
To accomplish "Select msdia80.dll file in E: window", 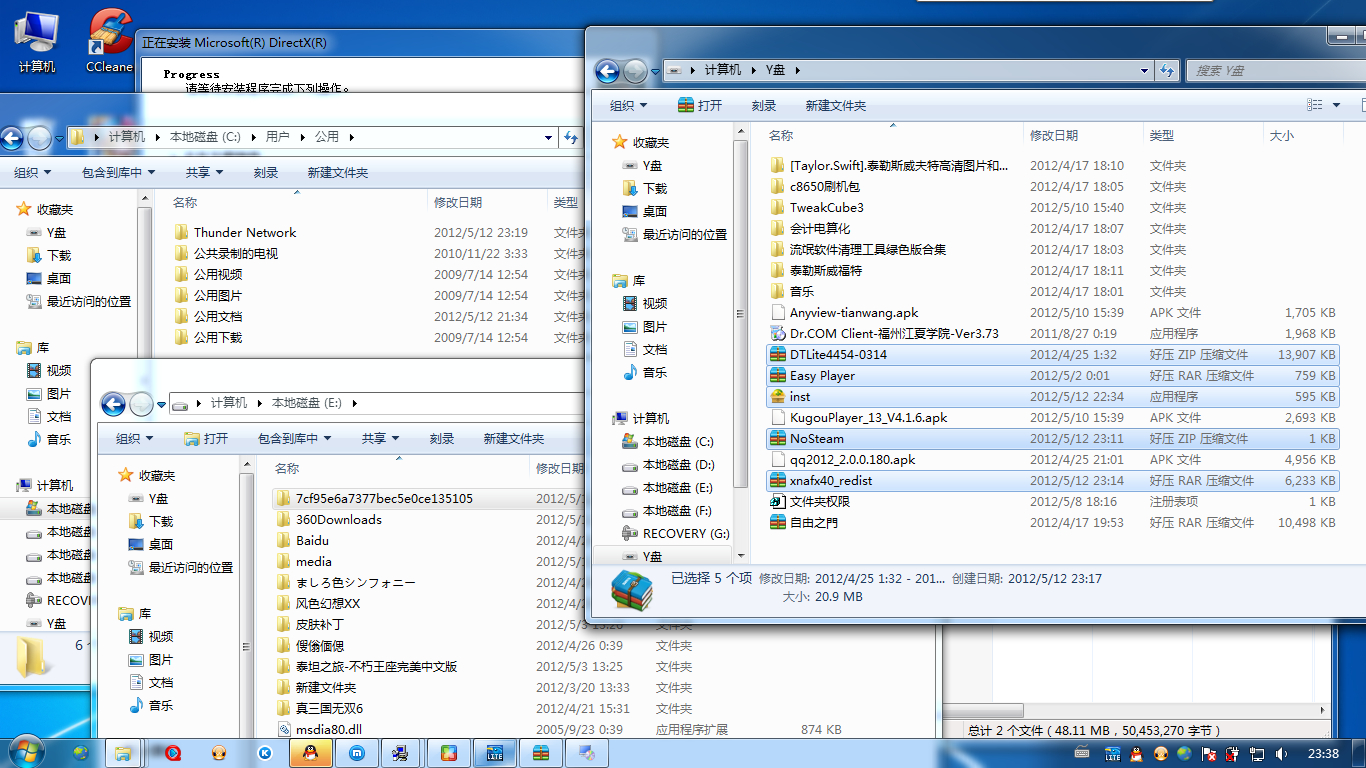I will tap(319, 729).
